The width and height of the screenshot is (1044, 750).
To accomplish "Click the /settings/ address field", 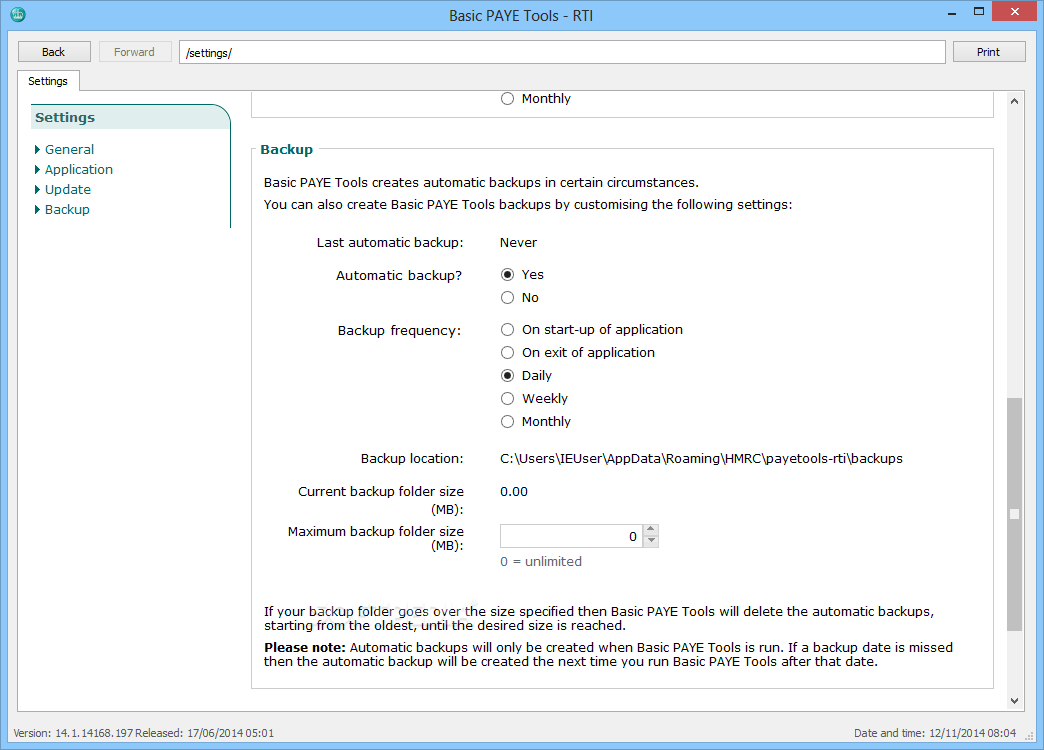I will coord(562,53).
